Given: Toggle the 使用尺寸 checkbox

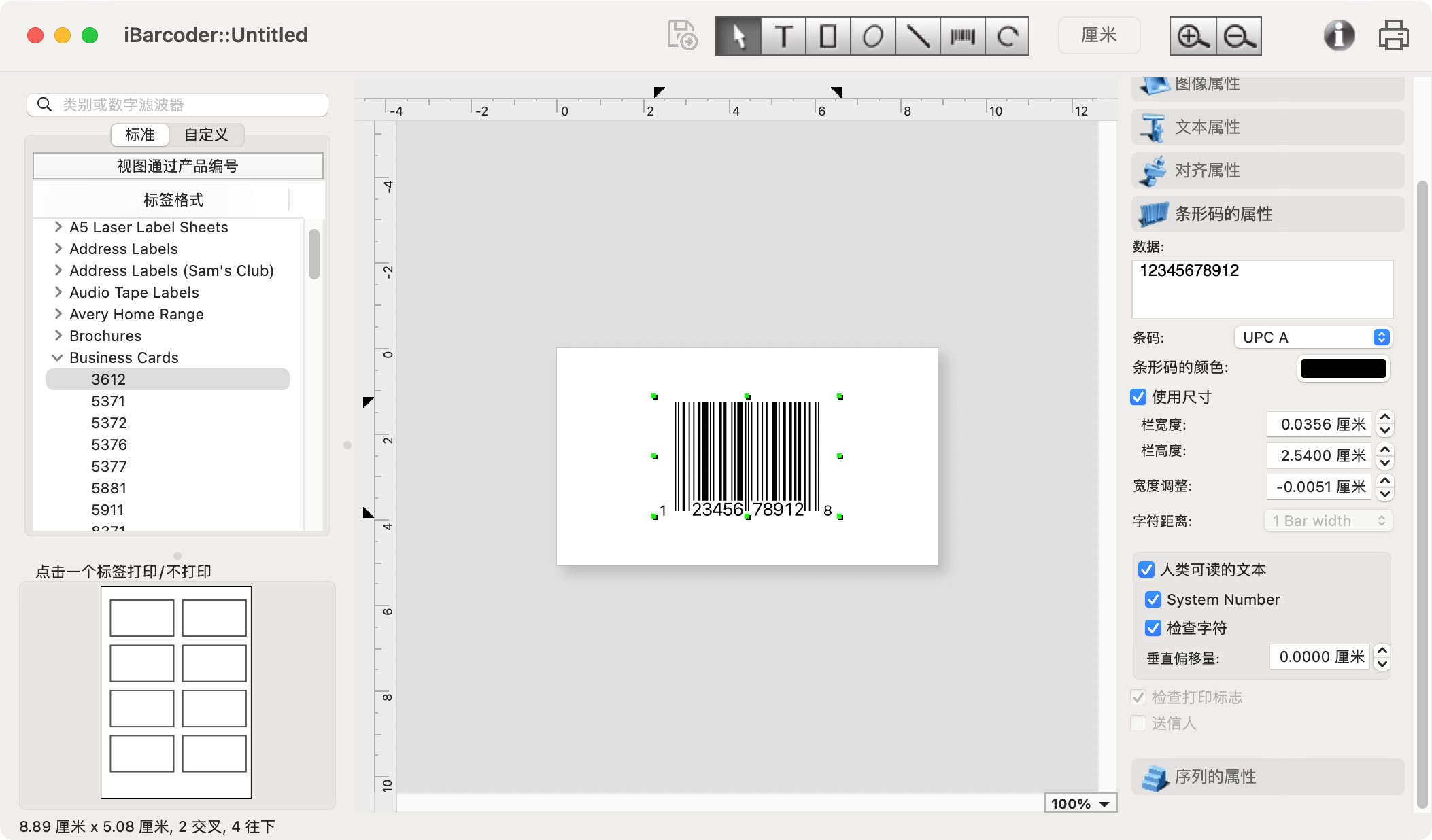Looking at the screenshot, I should point(1138,397).
